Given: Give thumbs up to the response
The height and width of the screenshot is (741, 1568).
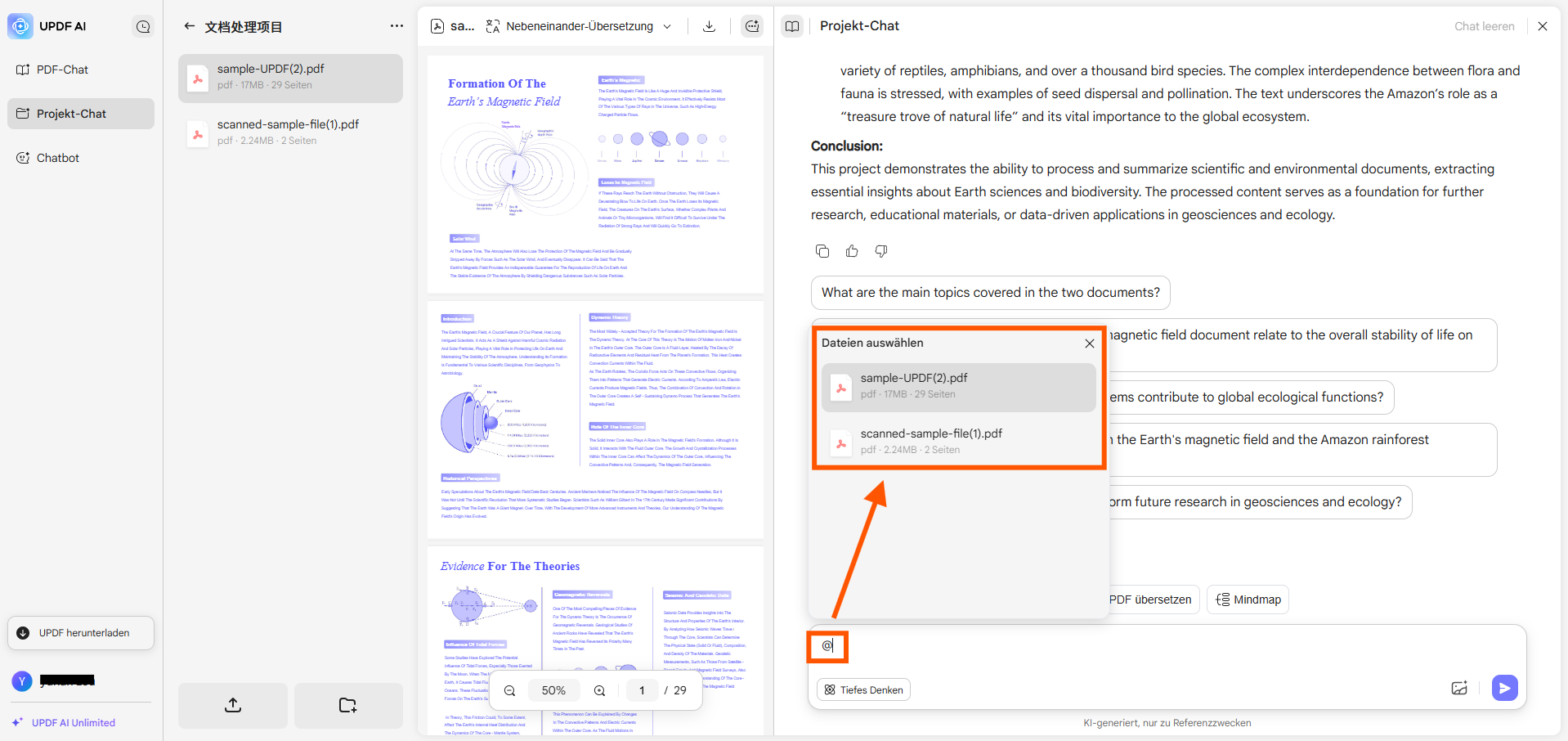Looking at the screenshot, I should pos(852,251).
